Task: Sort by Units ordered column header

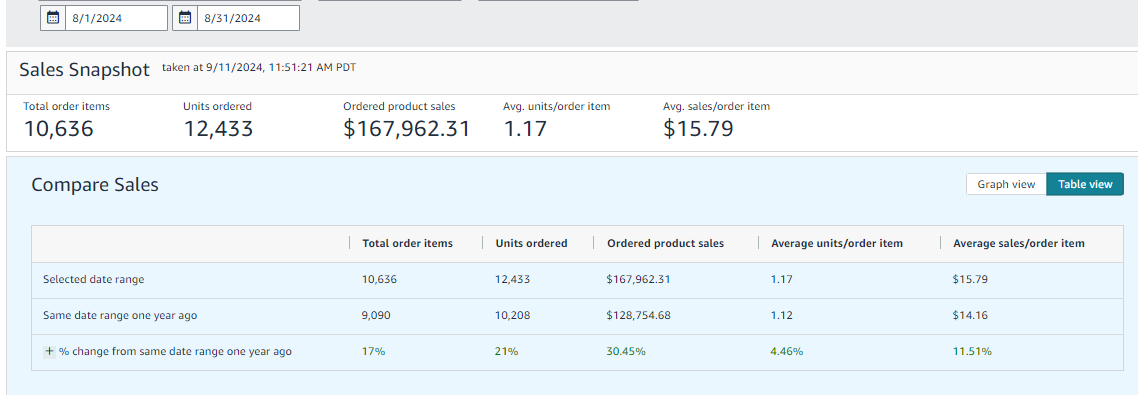Action: click(531, 243)
